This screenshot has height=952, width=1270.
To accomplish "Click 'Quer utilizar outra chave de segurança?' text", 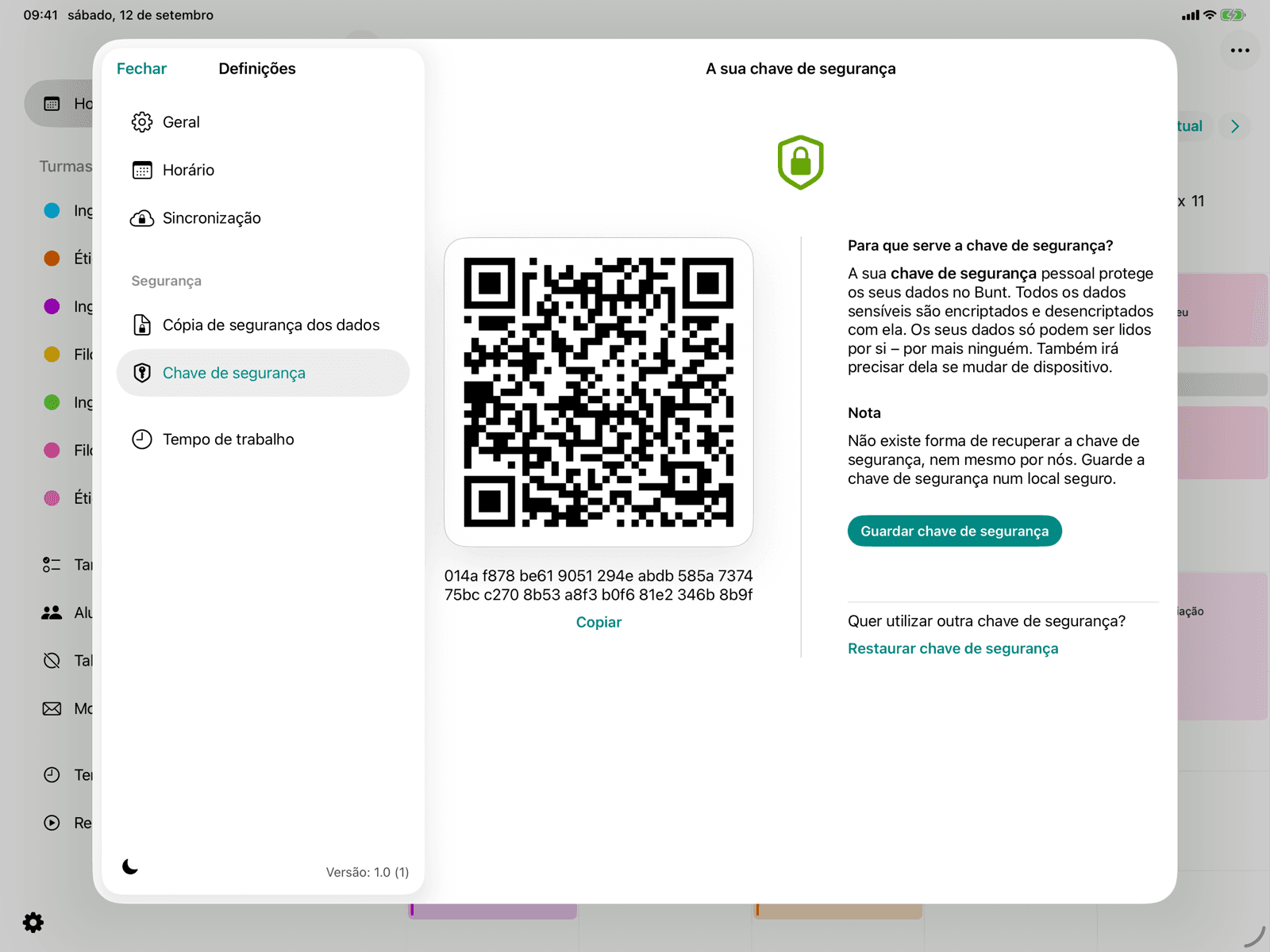I will (987, 621).
